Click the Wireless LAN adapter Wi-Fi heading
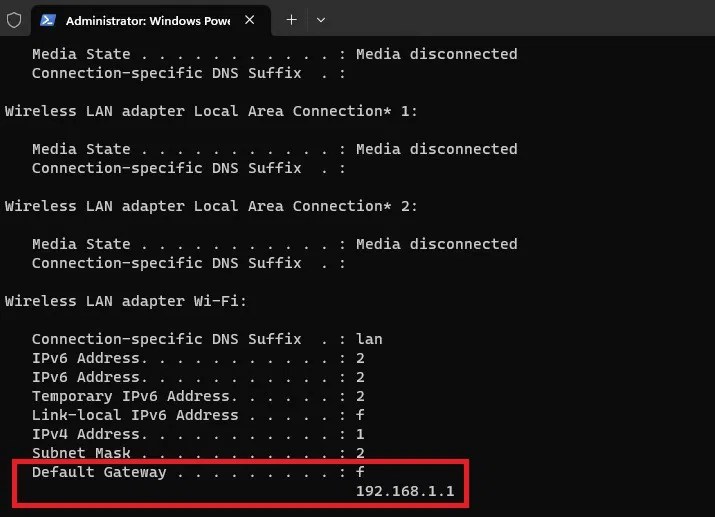The width and height of the screenshot is (715, 517). click(126, 301)
